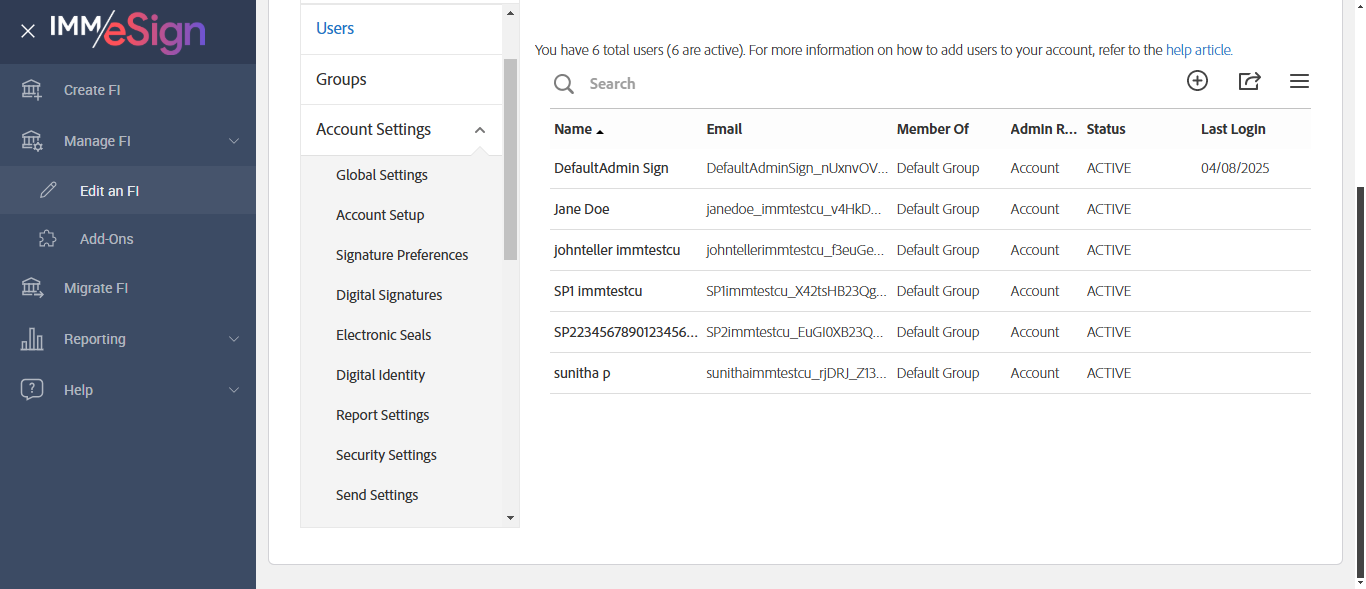Collapse the Manage FI menu chevron
The height and width of the screenshot is (589, 1366).
click(x=234, y=141)
